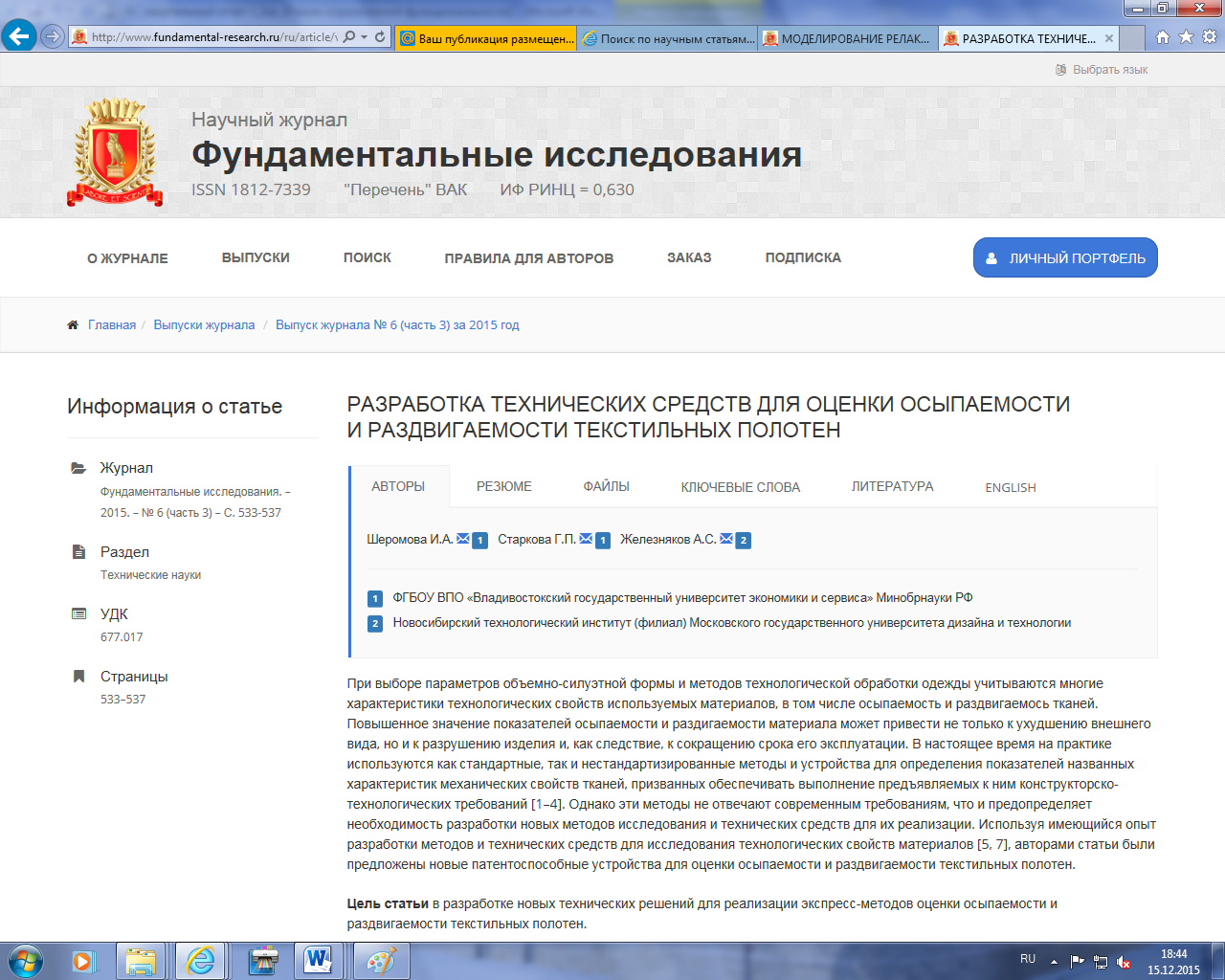Open browser settings gear icon
The image size is (1225, 980).
1209,37
